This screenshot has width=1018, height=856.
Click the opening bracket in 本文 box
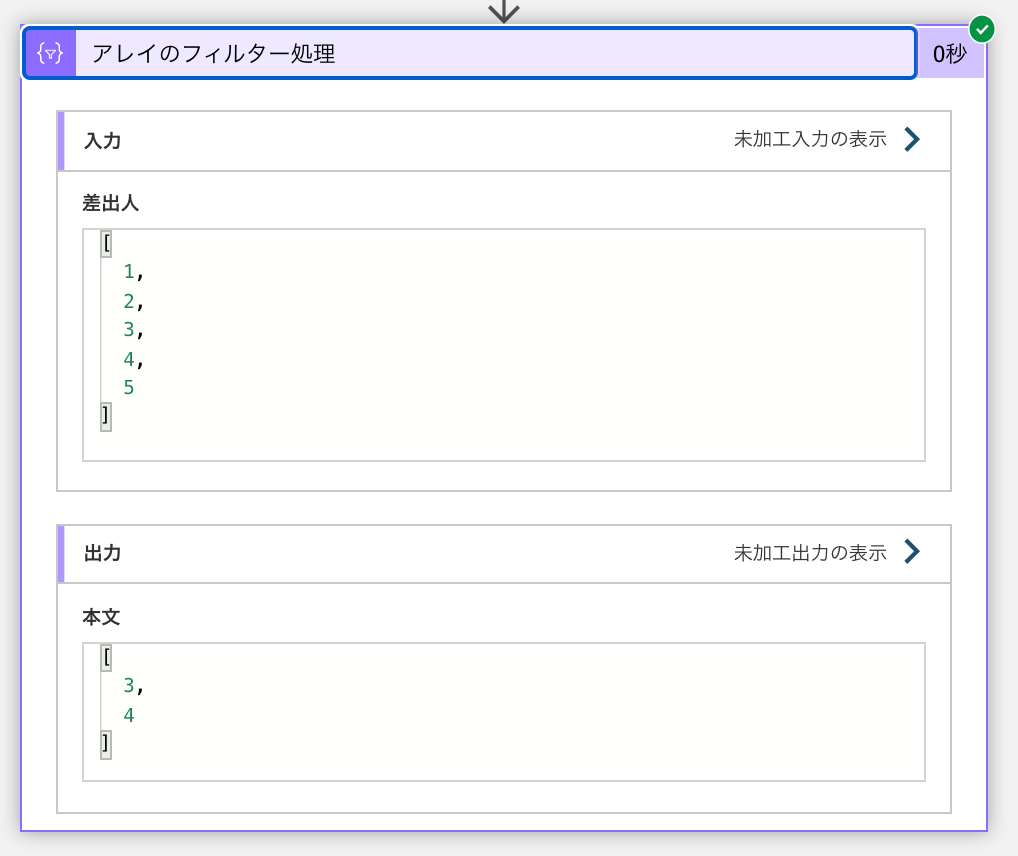click(x=106, y=658)
